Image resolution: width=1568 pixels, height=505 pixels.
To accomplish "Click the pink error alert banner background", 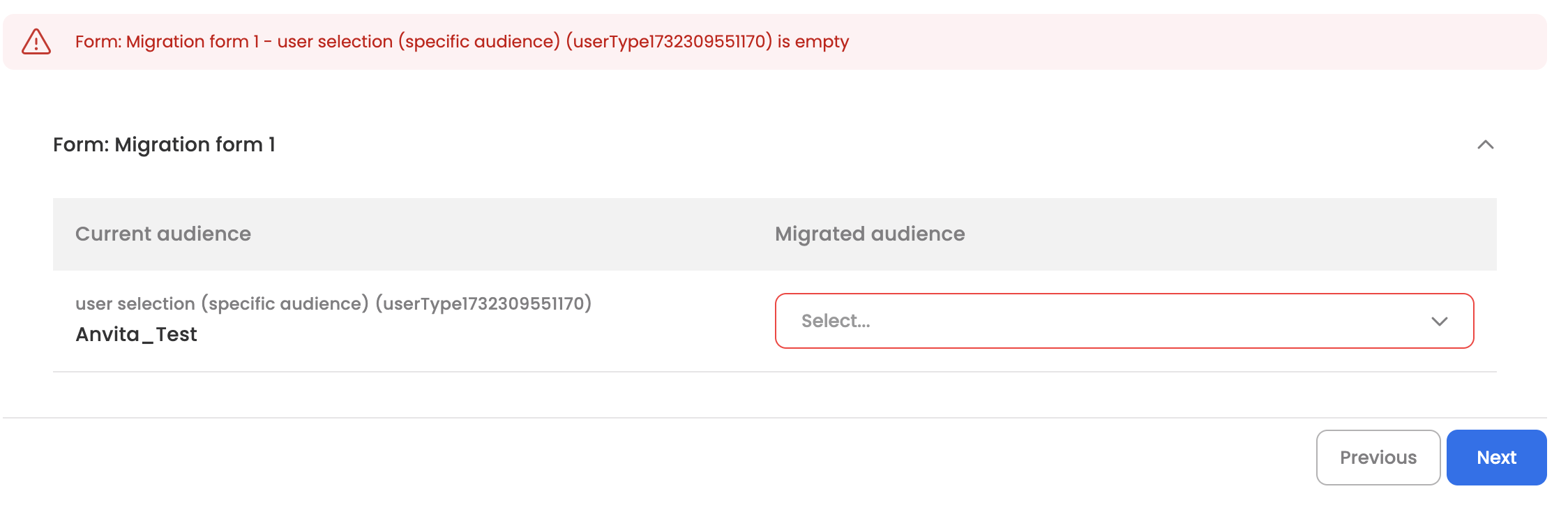I will (1186, 42).
